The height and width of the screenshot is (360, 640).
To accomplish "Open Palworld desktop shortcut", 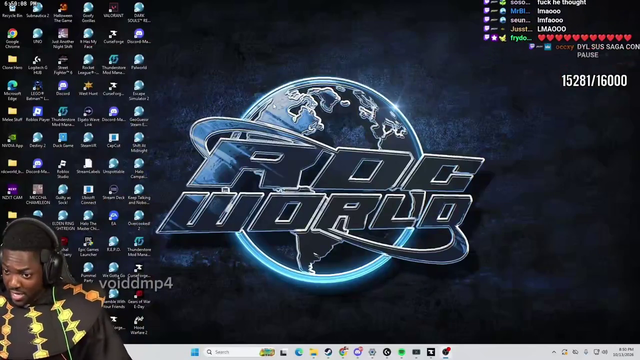I will pyautogui.click(x=139, y=62).
